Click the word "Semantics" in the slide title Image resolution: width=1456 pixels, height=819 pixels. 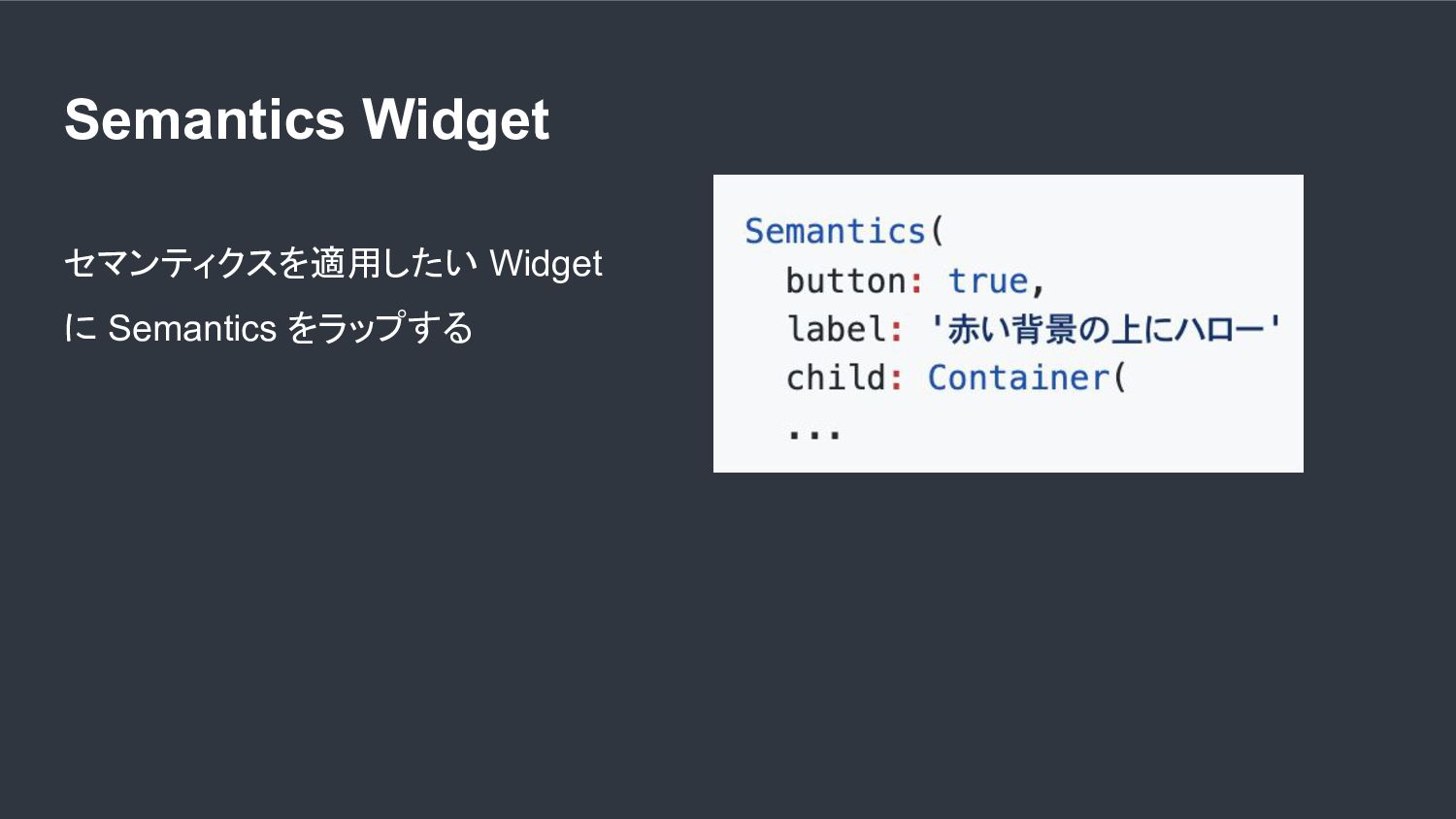point(205,120)
